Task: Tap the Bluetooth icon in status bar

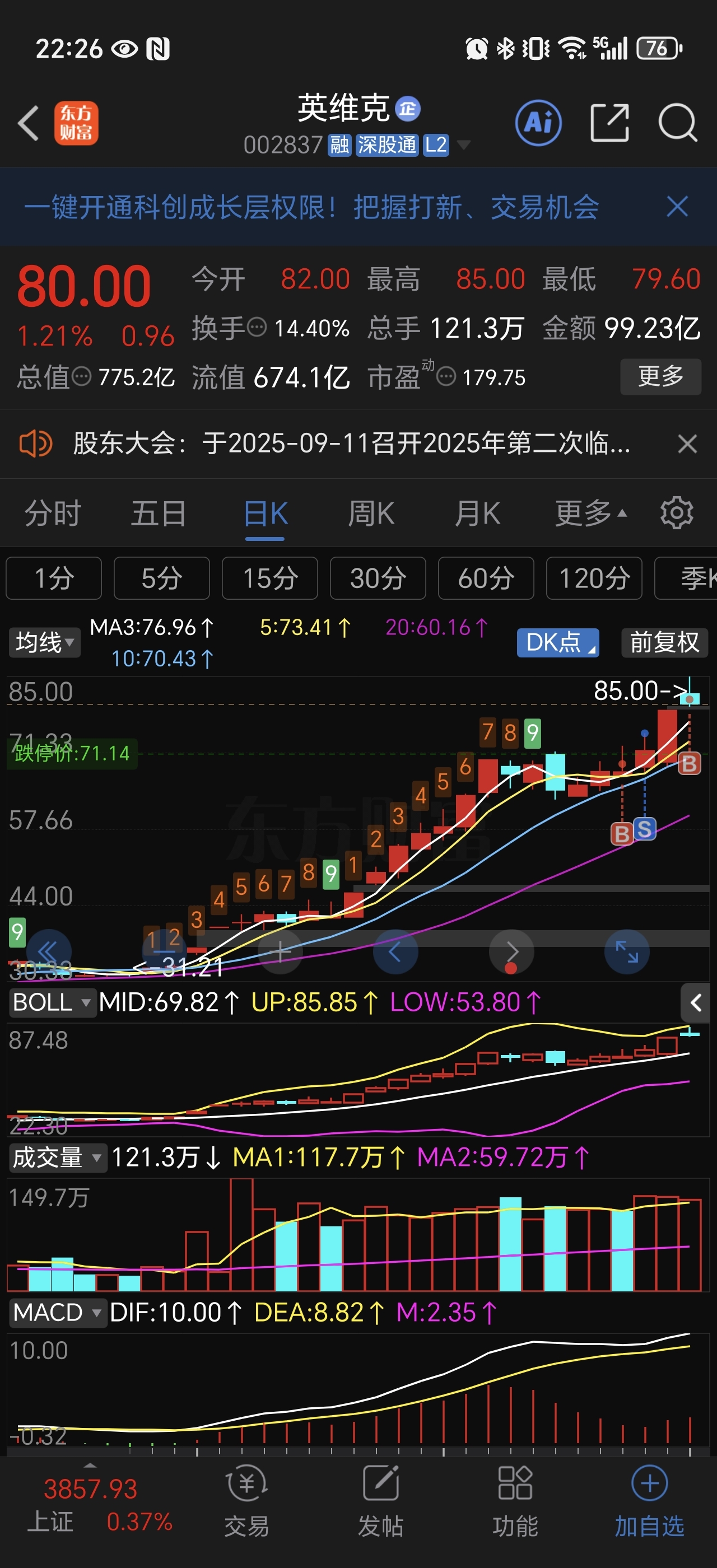Action: (x=505, y=48)
